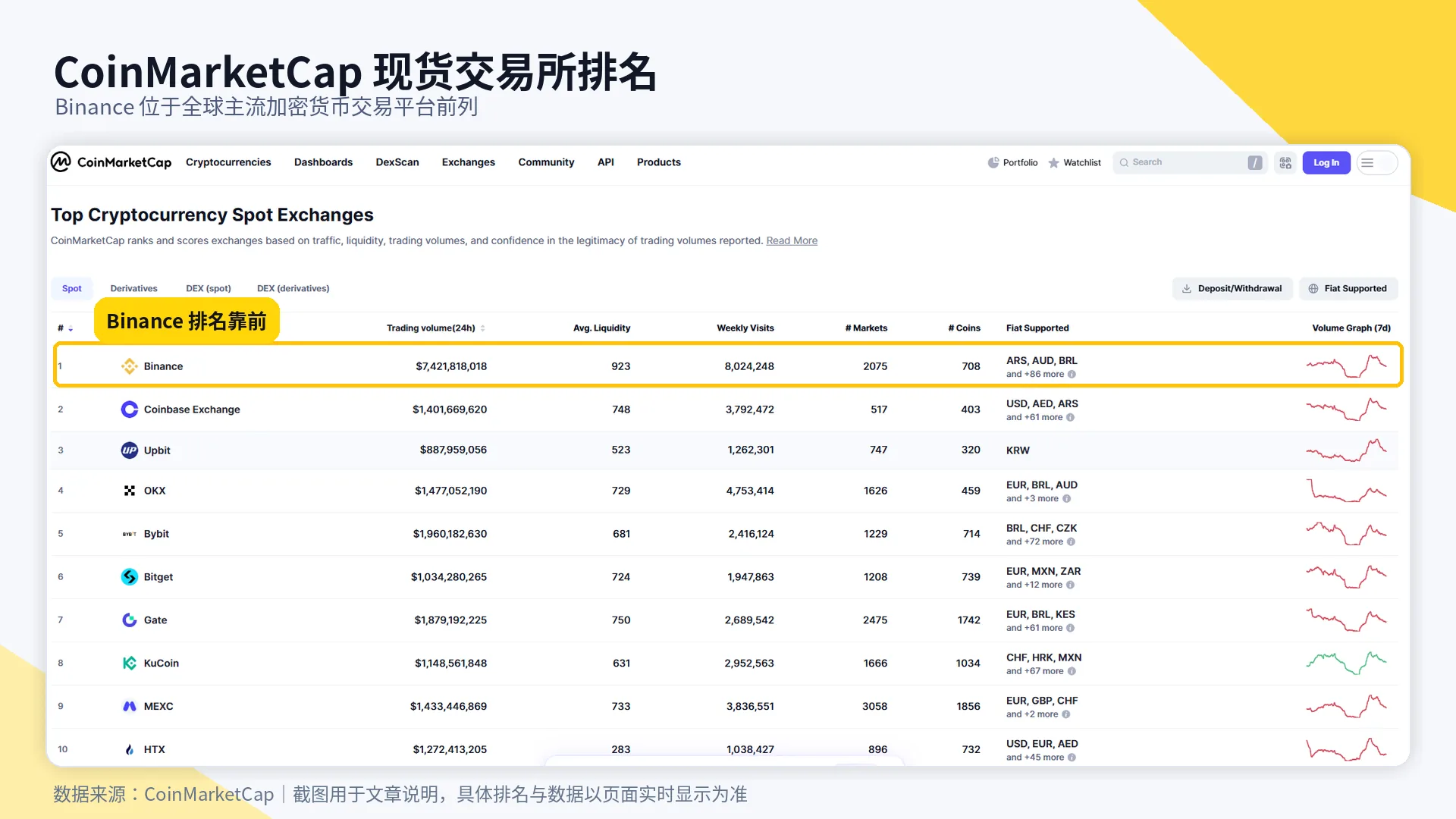Sort by Trading volume(24h) column
1456x819 pixels.
(436, 328)
